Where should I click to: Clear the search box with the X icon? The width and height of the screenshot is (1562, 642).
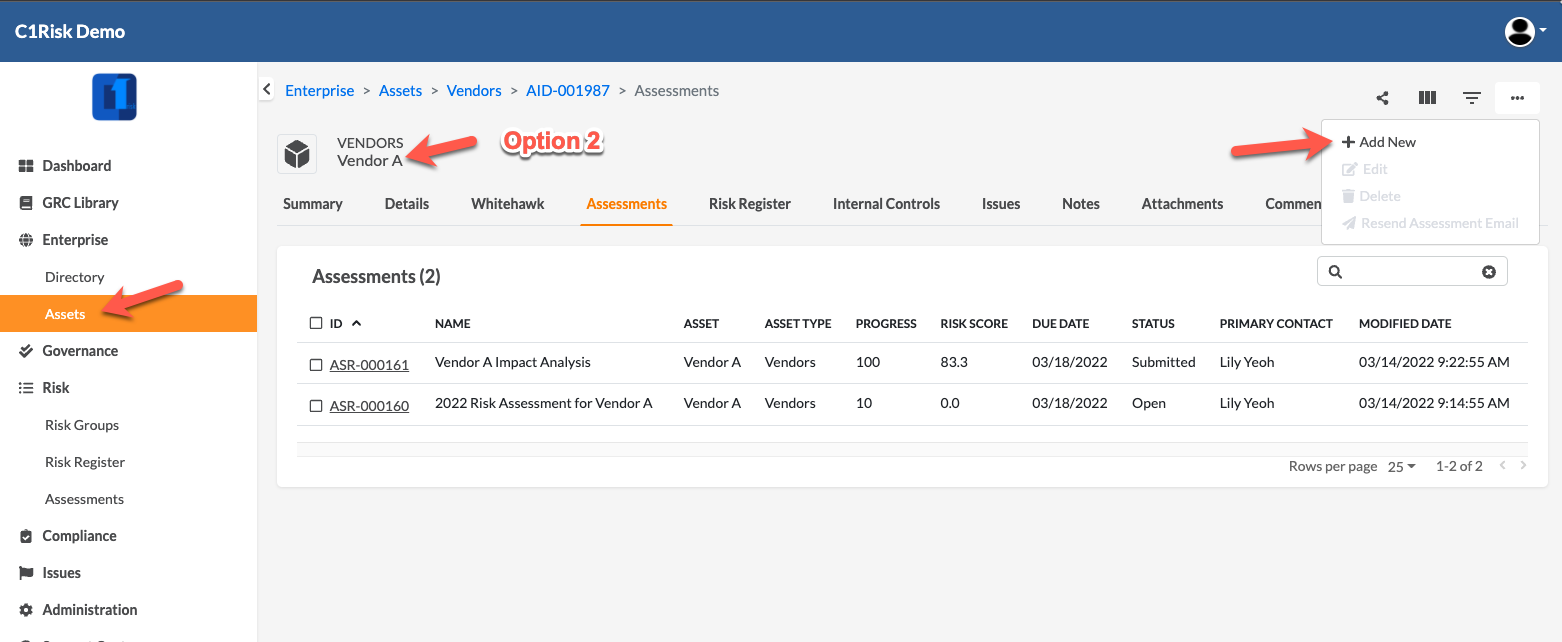pyautogui.click(x=1489, y=272)
